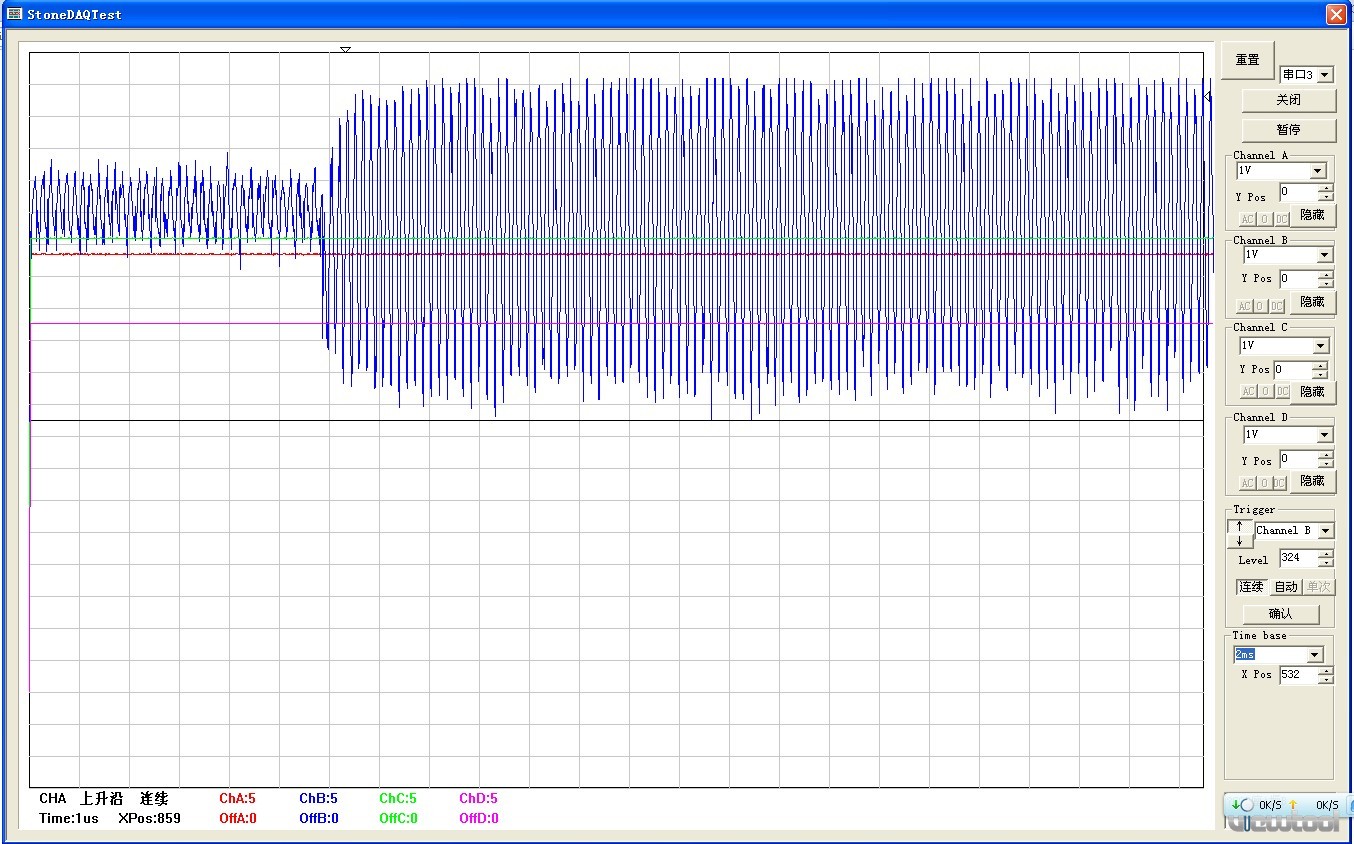Image resolution: width=1354 pixels, height=844 pixels.
Task: Select 单次 single trigger mode
Action: 1319,587
